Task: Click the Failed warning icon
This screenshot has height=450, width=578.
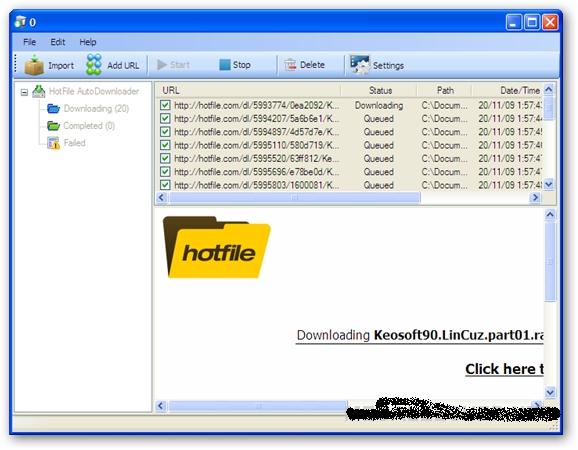Action: pyautogui.click(x=53, y=143)
